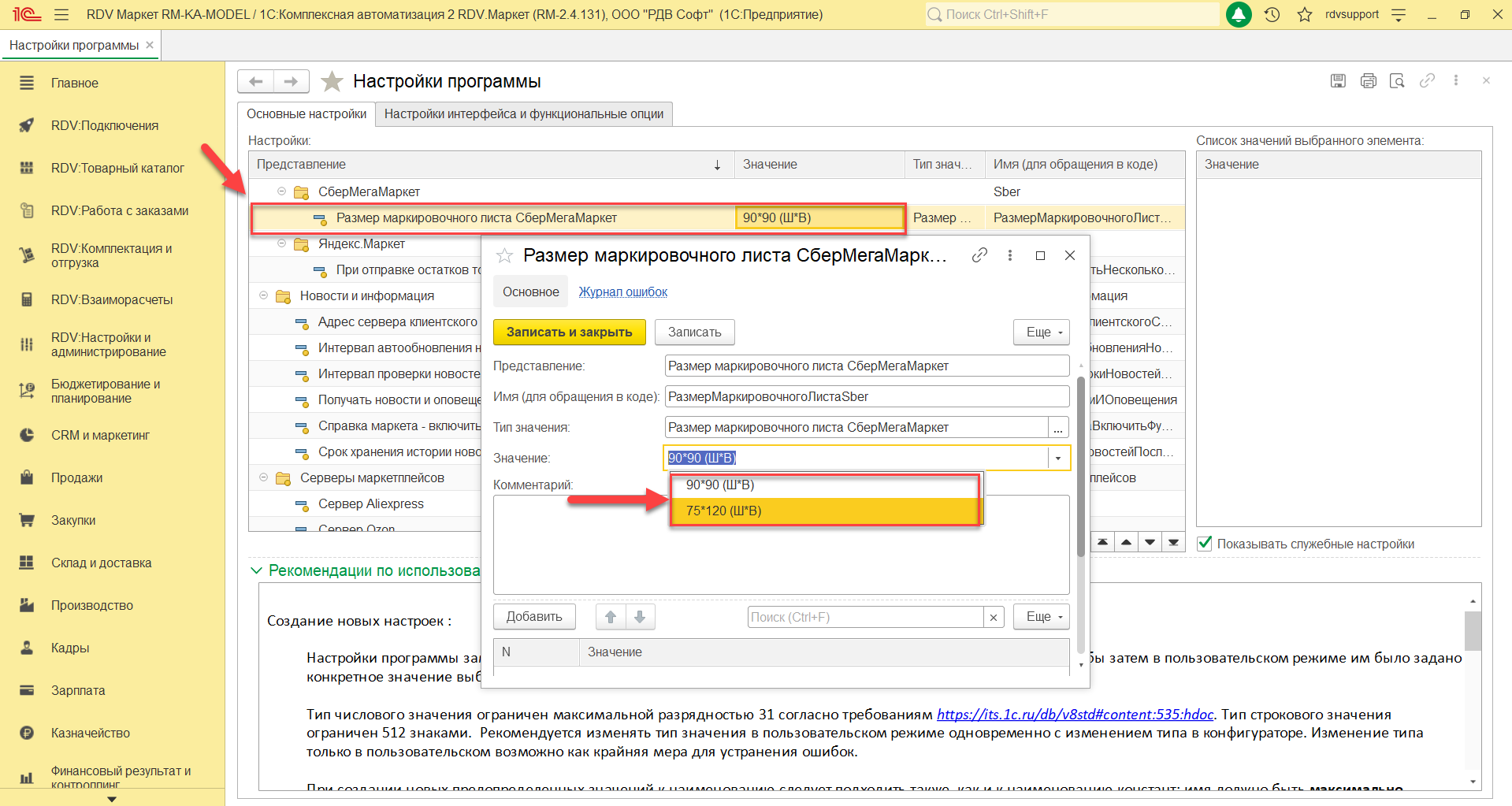Click the copy link icon in dialog header

979,255
